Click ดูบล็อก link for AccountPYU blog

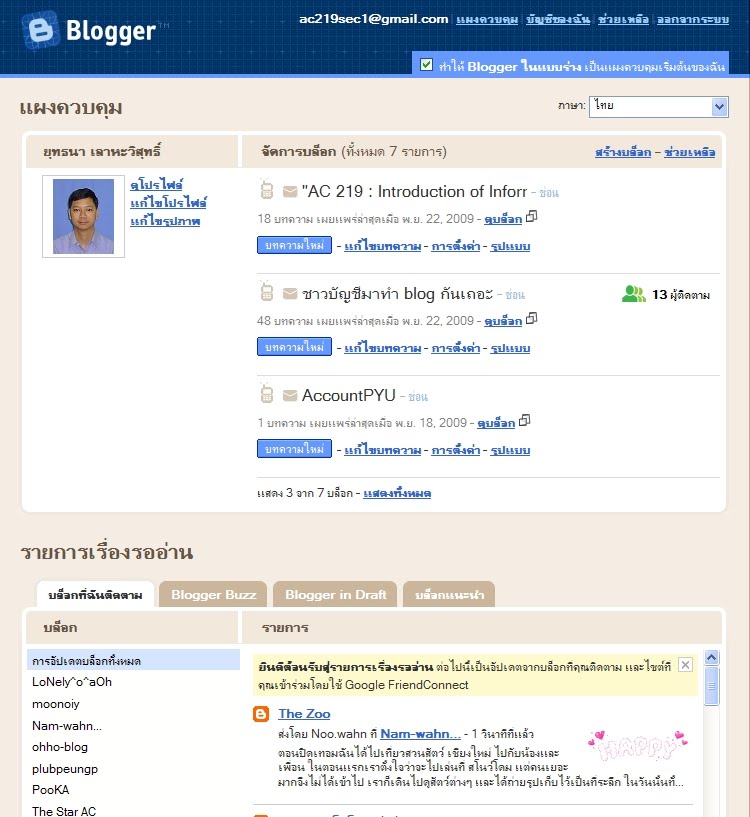point(496,423)
